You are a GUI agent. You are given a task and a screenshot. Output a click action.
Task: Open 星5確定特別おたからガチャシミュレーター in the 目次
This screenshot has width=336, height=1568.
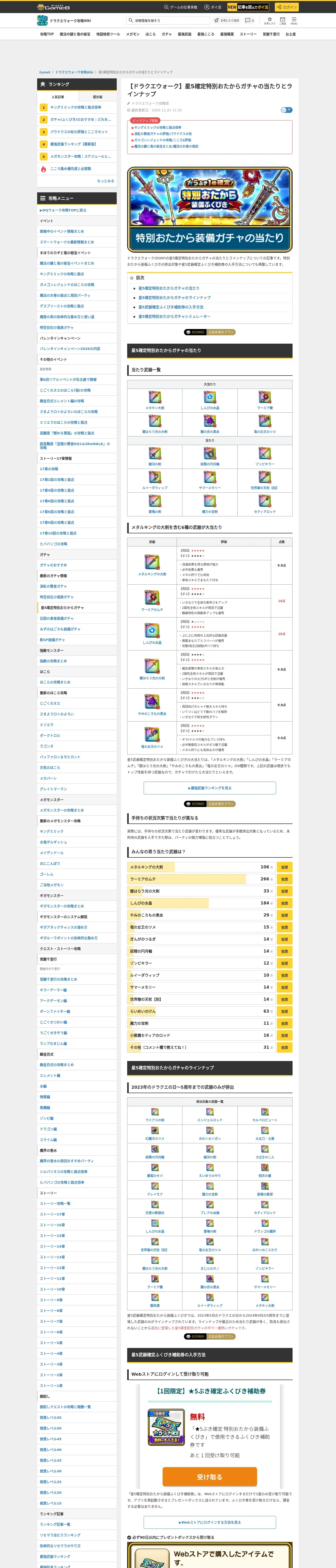174,316
